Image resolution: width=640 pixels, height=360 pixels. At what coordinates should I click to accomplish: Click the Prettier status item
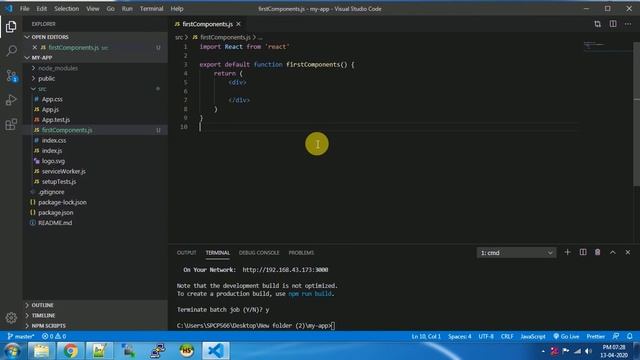(x=596, y=336)
